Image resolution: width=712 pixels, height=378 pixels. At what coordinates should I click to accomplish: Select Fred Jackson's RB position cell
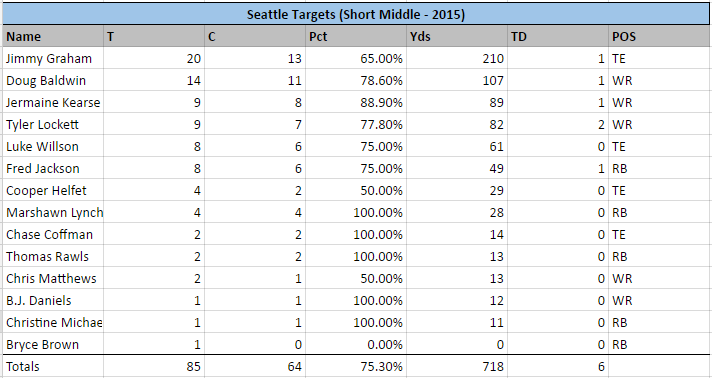click(659, 169)
